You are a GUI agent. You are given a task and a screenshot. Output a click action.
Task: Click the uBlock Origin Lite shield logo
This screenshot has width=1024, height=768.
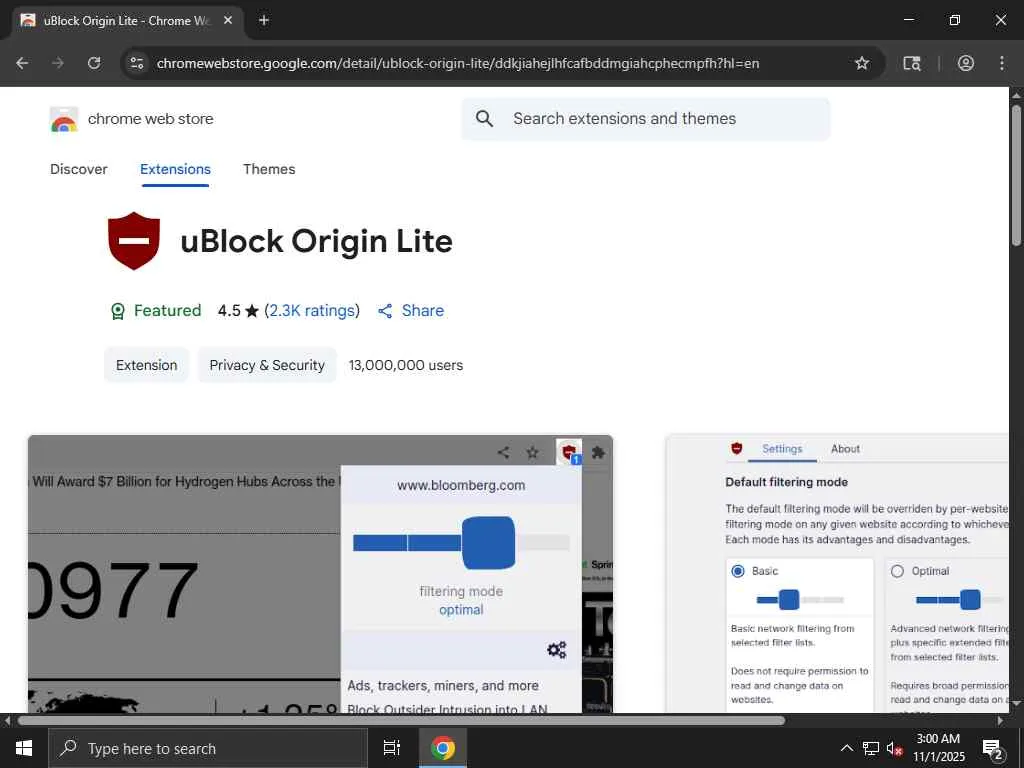point(134,241)
